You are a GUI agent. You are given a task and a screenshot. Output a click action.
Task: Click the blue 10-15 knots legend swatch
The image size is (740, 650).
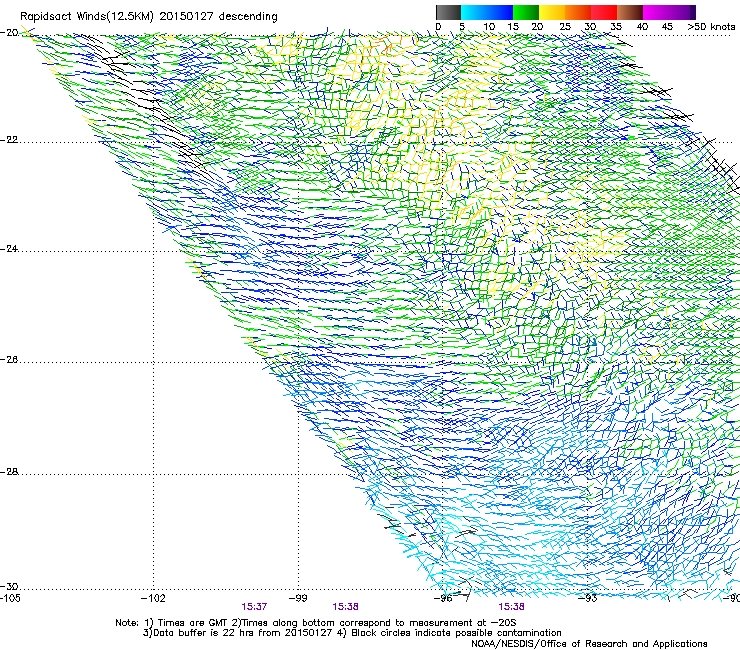pyautogui.click(x=499, y=12)
